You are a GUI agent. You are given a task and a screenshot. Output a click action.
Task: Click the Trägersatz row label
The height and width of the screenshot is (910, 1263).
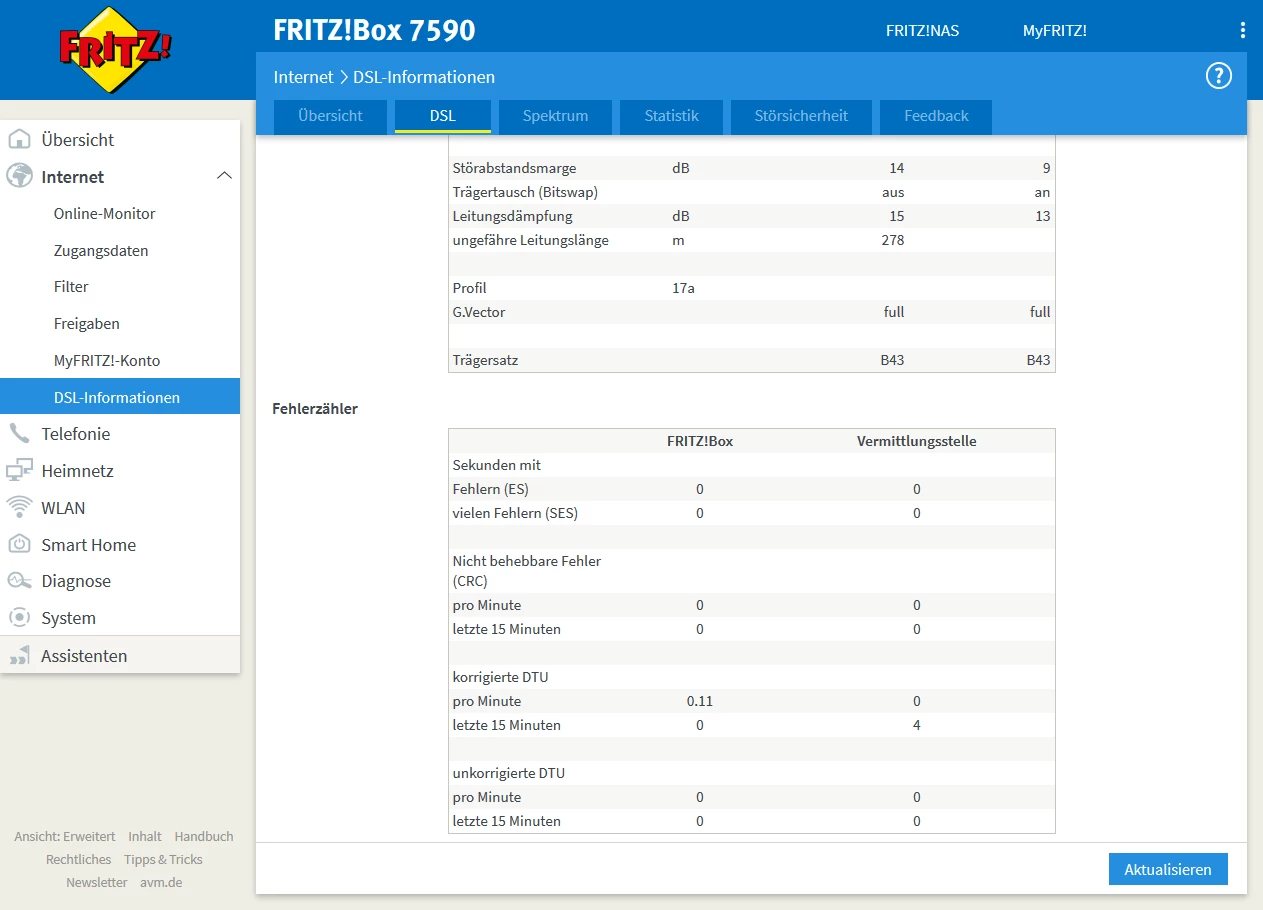(x=485, y=360)
